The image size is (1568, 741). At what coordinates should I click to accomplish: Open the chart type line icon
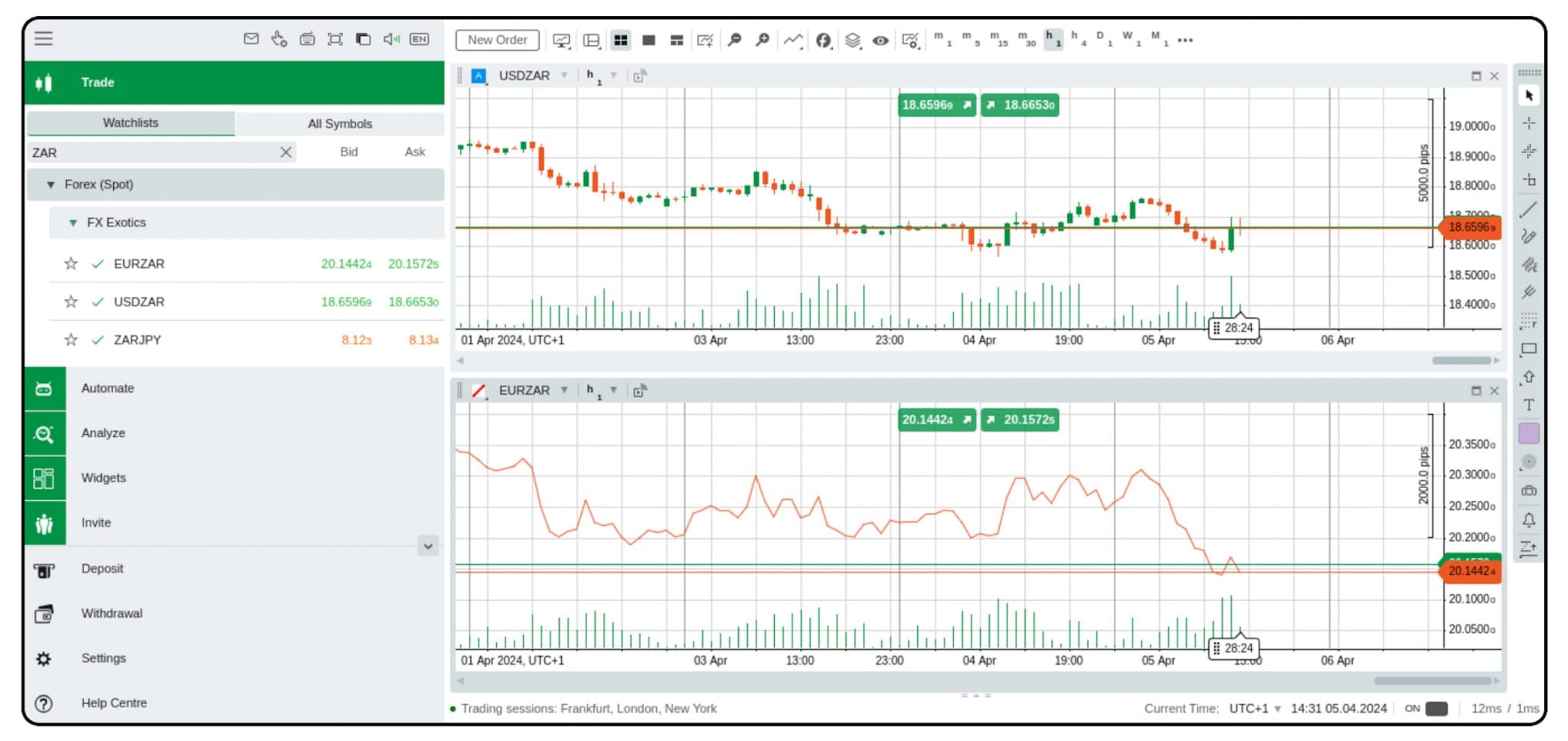(793, 40)
